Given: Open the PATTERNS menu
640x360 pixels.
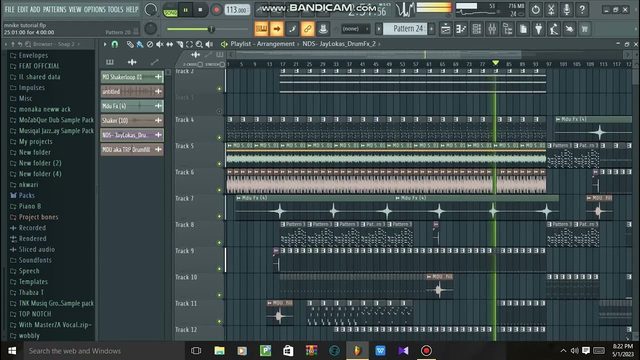Looking at the screenshot, I should tap(54, 9).
